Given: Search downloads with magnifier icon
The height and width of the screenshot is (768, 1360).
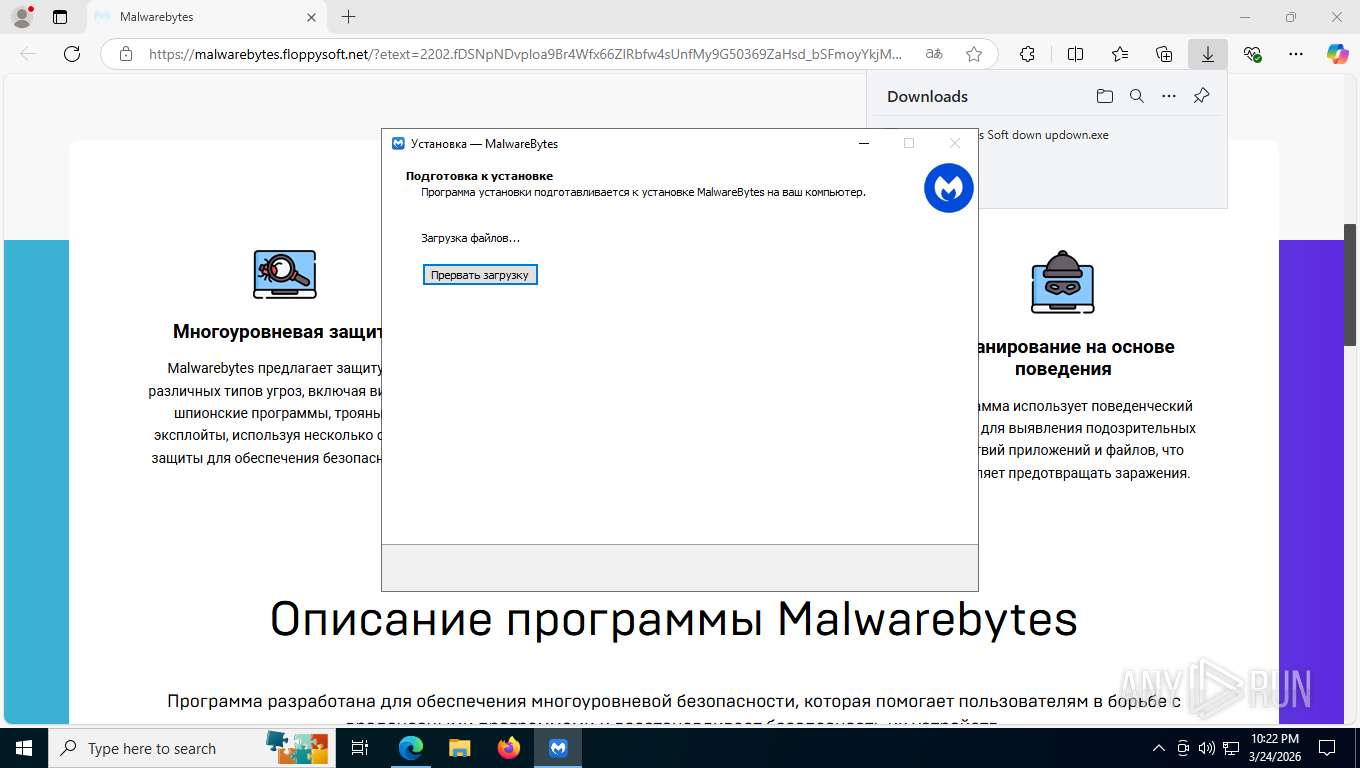Looking at the screenshot, I should pyautogui.click(x=1137, y=96).
